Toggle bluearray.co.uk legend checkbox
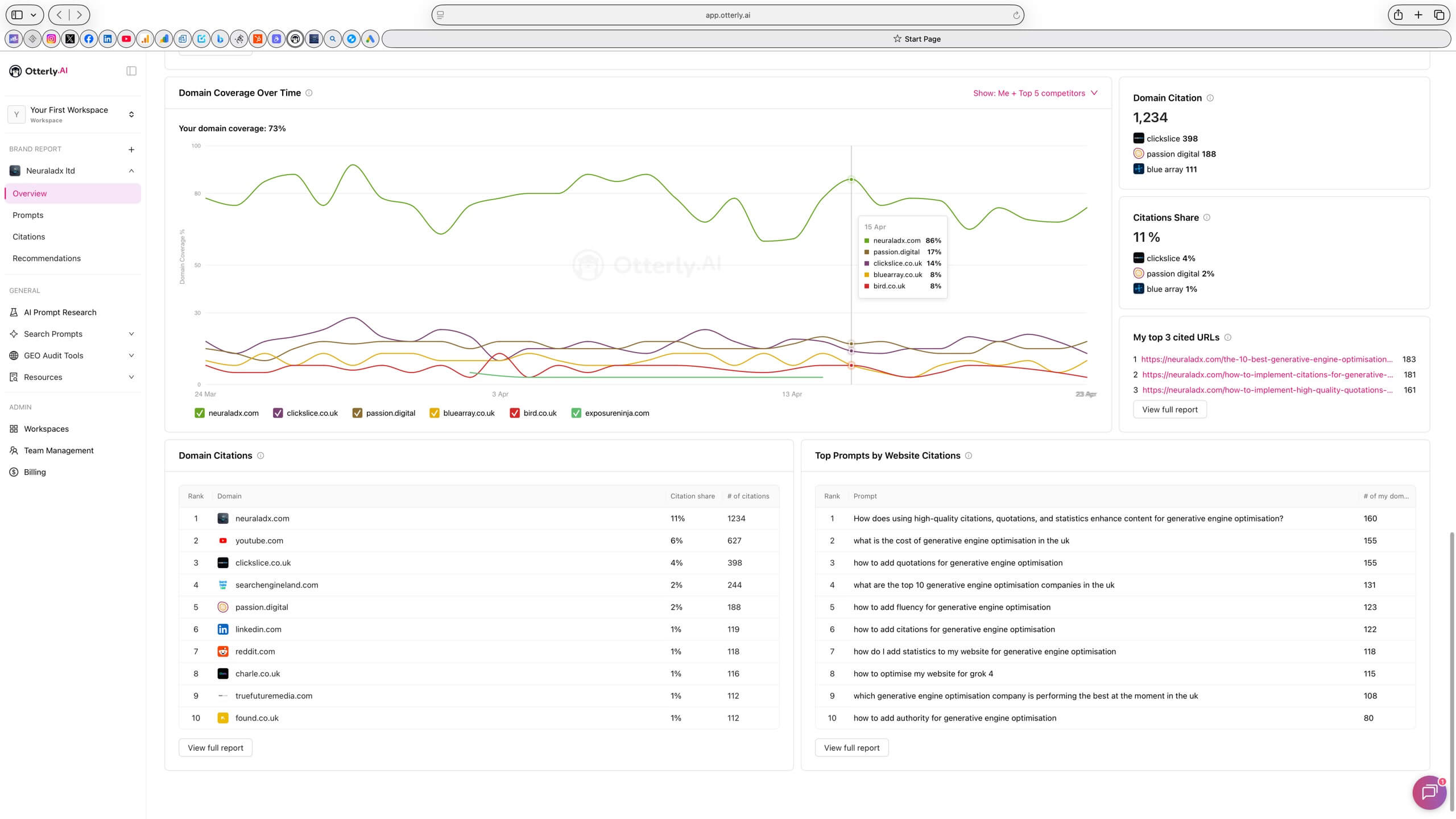1456x819 pixels. pyautogui.click(x=435, y=413)
